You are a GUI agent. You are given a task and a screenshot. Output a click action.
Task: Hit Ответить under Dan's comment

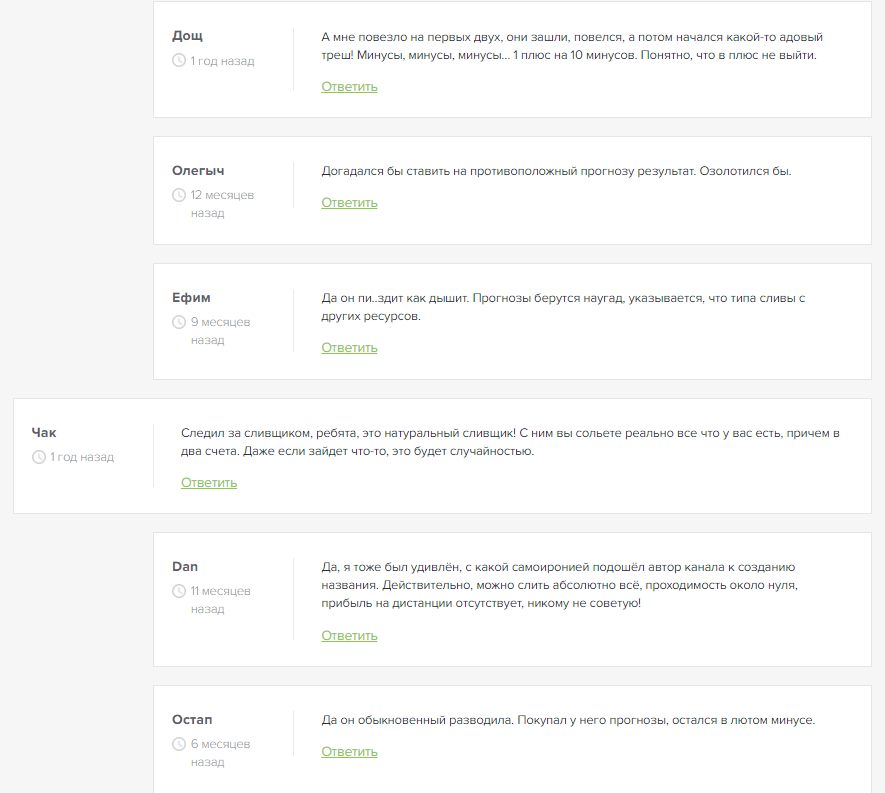pos(349,636)
